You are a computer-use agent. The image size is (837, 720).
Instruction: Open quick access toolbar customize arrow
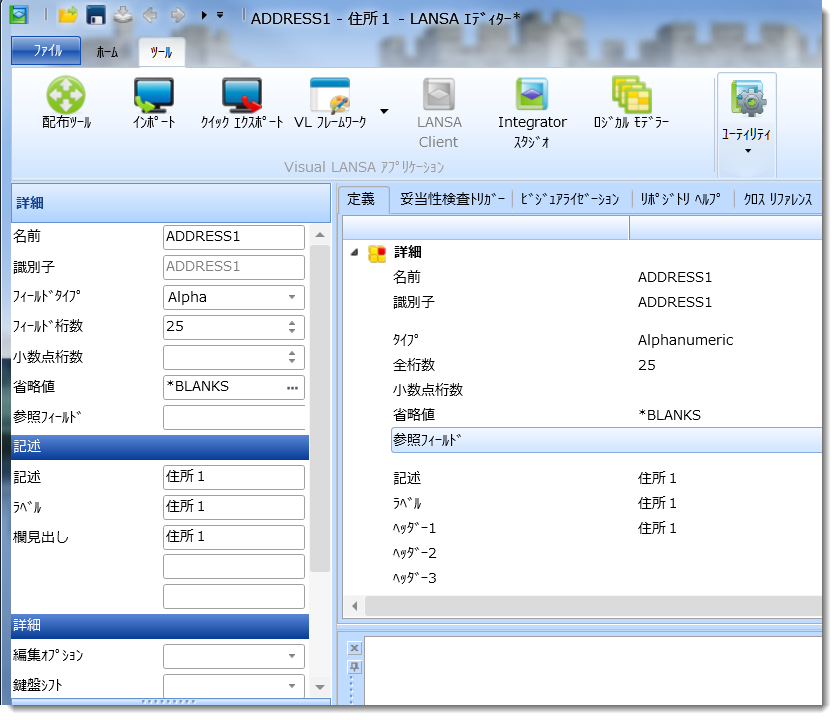click(220, 15)
